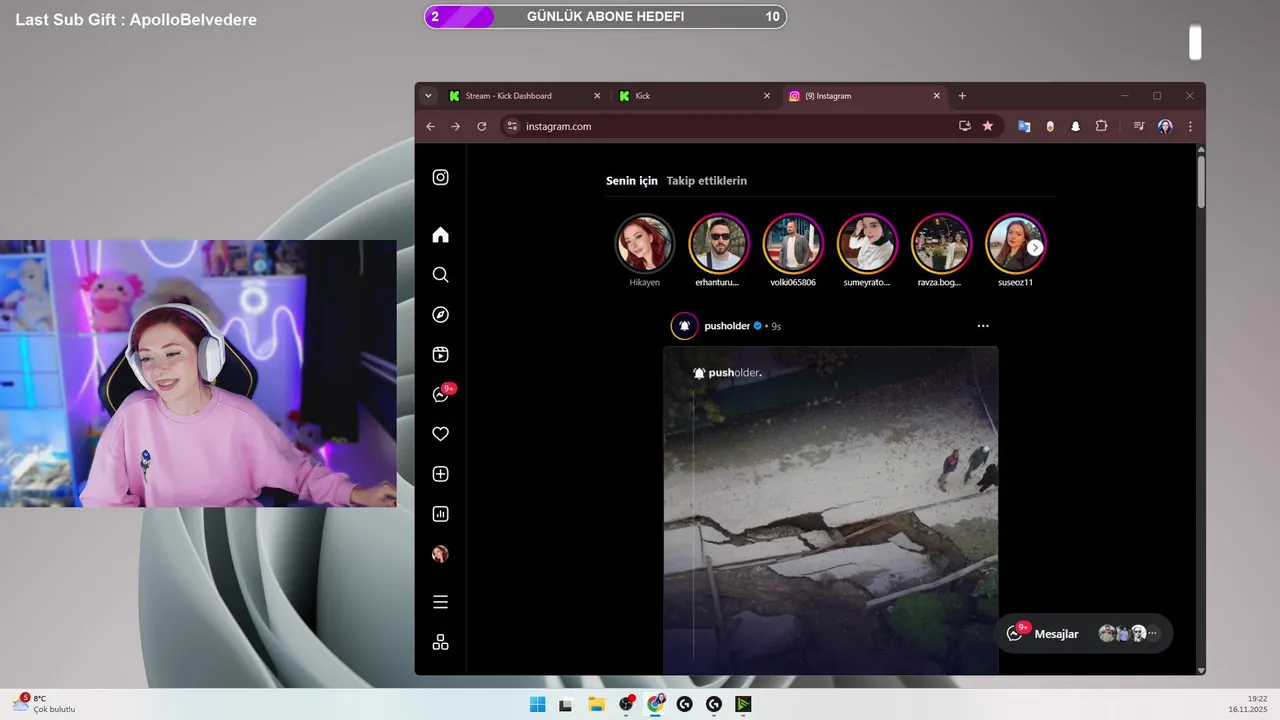Viewport: 1280px width, 720px height.
Task: Open the ravza.bog story
Action: (941, 243)
